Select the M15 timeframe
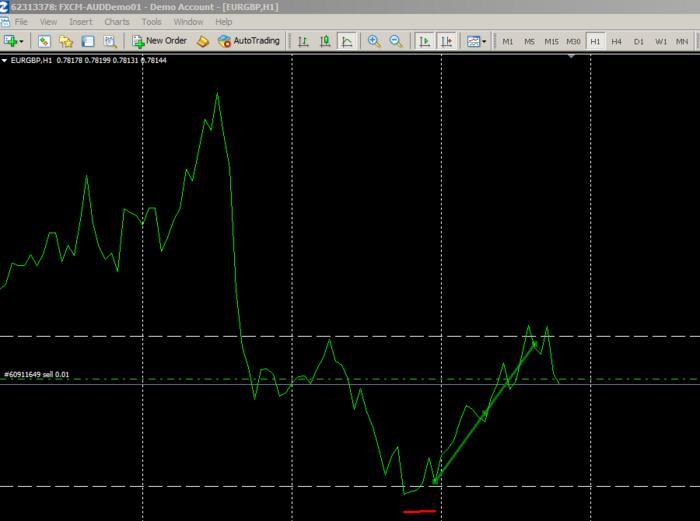700x521 pixels. point(551,41)
